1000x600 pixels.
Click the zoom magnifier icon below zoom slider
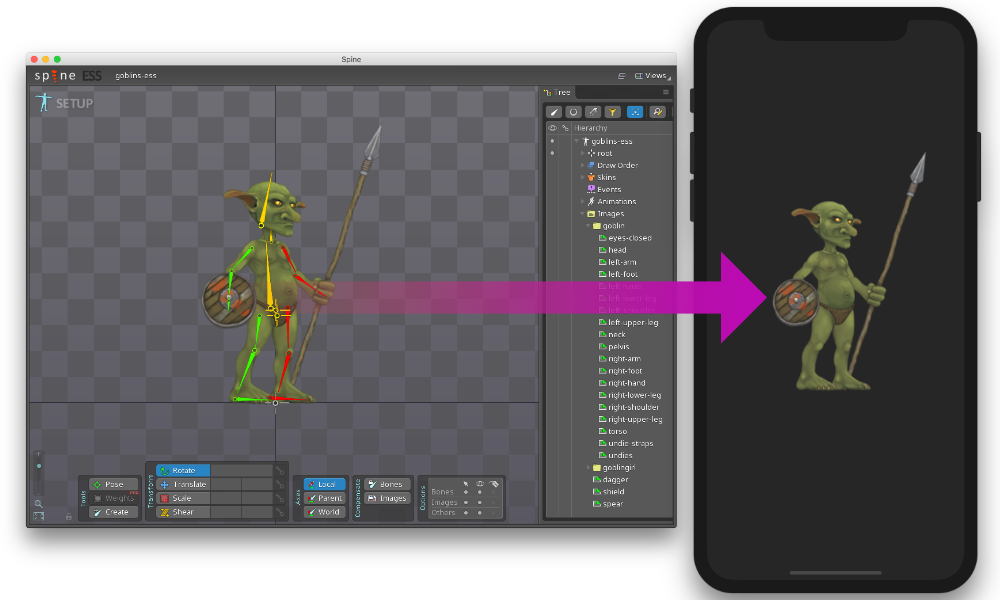tap(38, 504)
